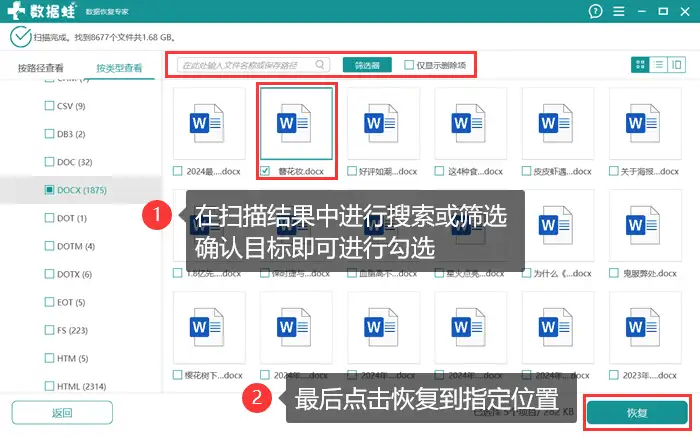Select the checked 花妆.docx file thumbnail

(296, 124)
